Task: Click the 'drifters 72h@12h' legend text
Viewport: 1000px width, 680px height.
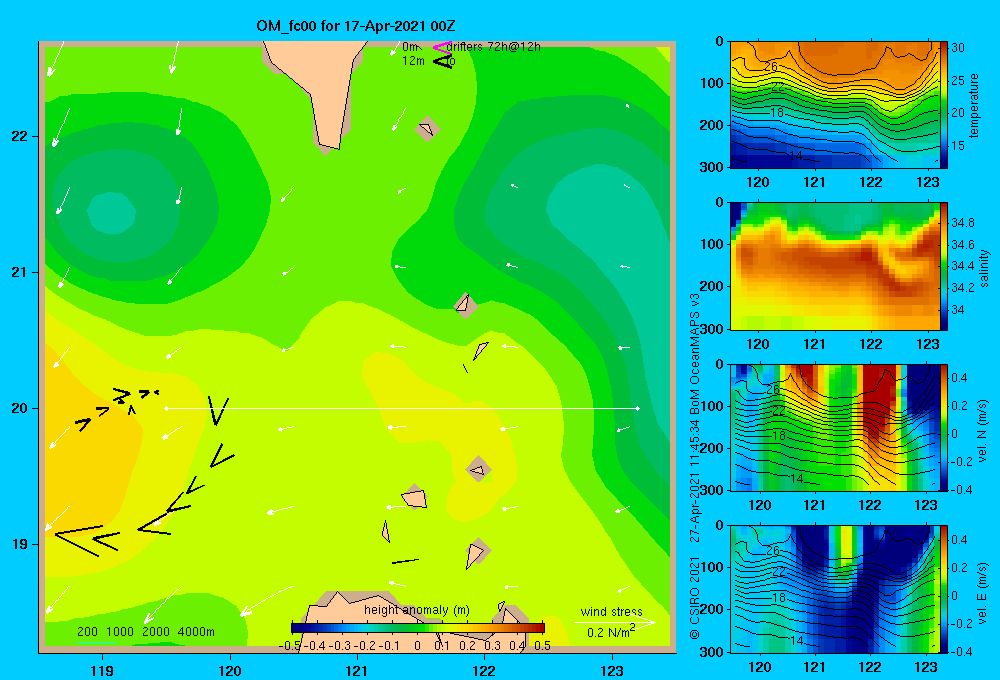Action: point(494,47)
